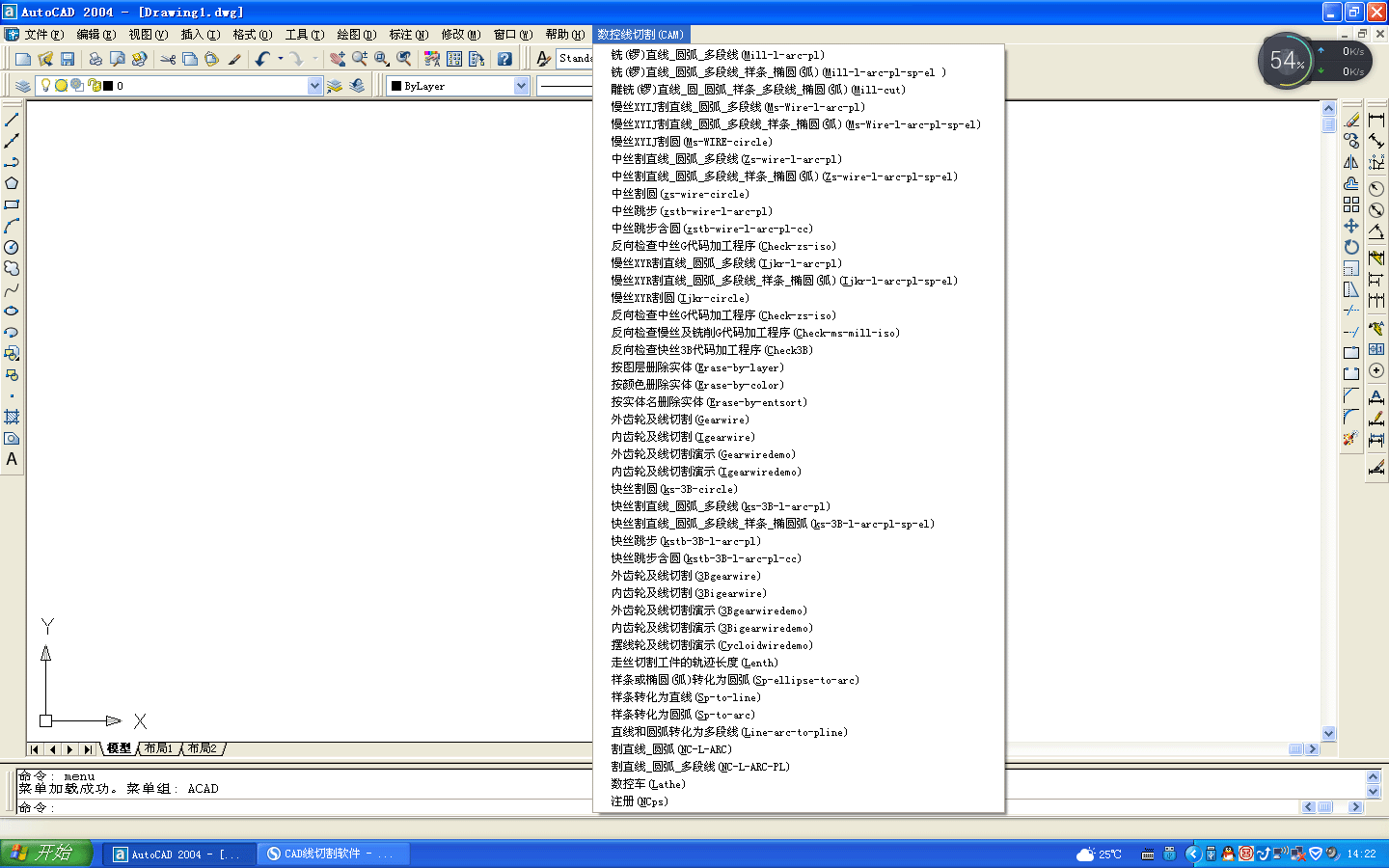Select the Arc draw tool
The height and width of the screenshot is (868, 1389).
(12, 226)
